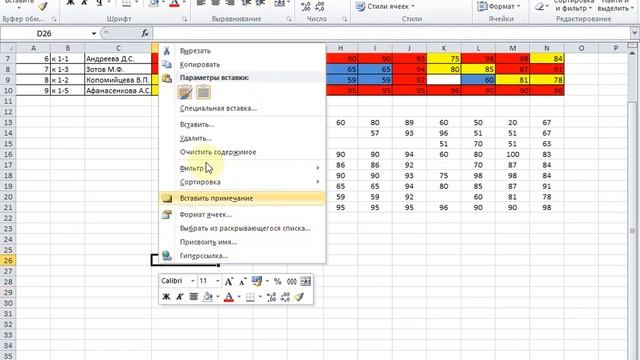This screenshot has width=640, height=360.
Task: Click the Select All corner of the sheet
Action: 8,48
